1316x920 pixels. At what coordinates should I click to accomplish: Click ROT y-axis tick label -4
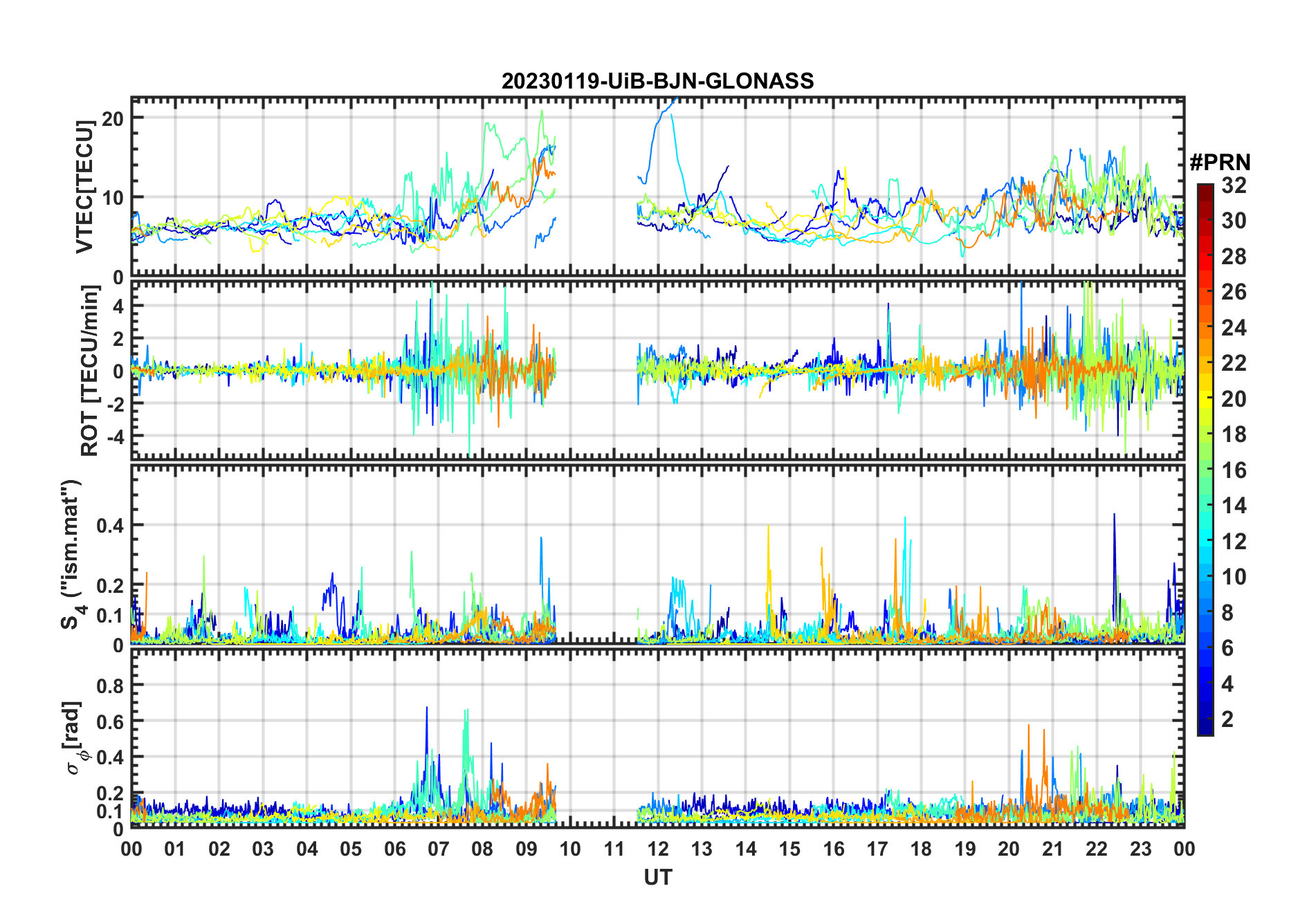[x=115, y=437]
